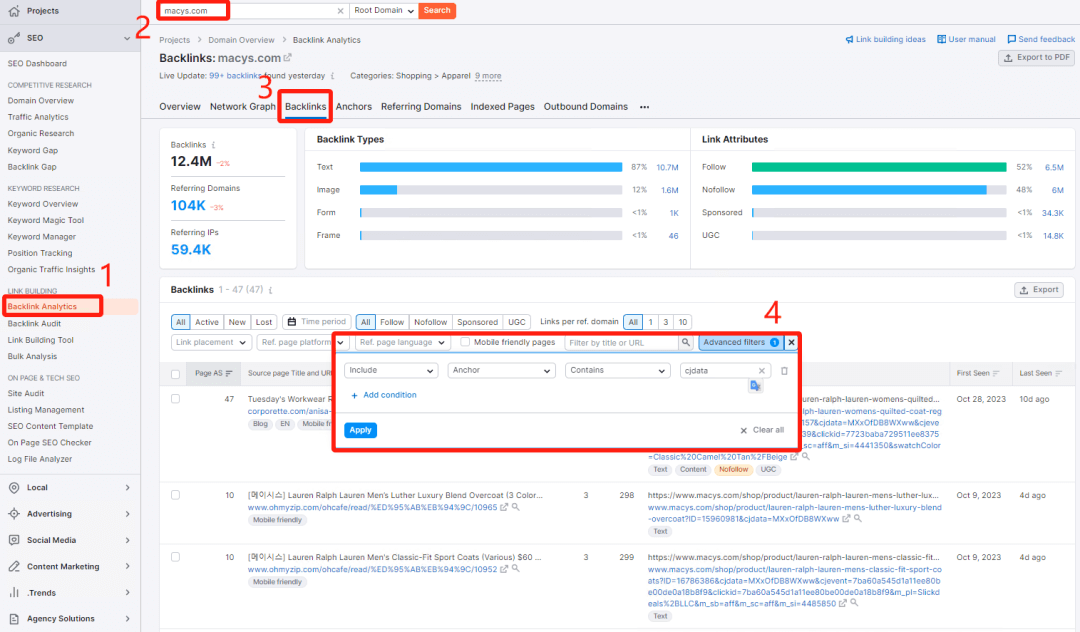Viewport: 1080px width, 632px height.
Task: Click the Send feedback chat icon
Action: click(1012, 39)
